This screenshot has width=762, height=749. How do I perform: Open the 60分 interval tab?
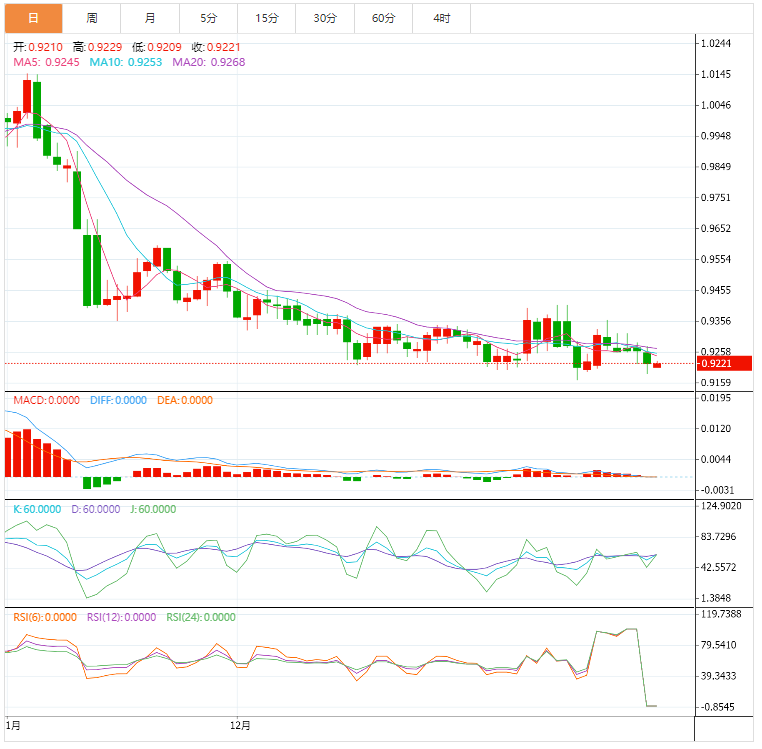383,18
